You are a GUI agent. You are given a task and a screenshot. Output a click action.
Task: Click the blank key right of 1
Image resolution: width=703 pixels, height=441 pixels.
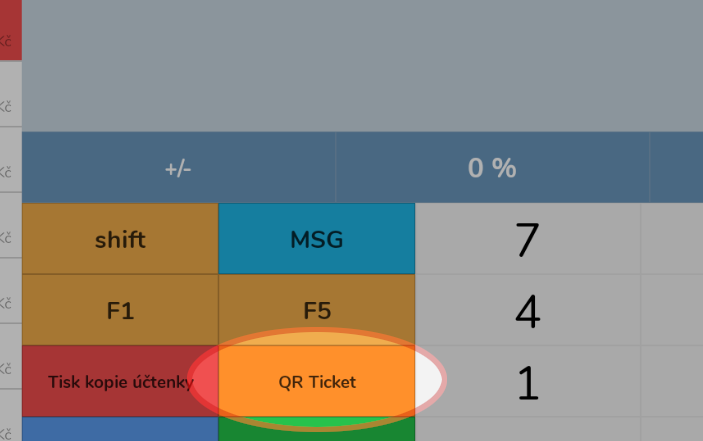pos(672,382)
